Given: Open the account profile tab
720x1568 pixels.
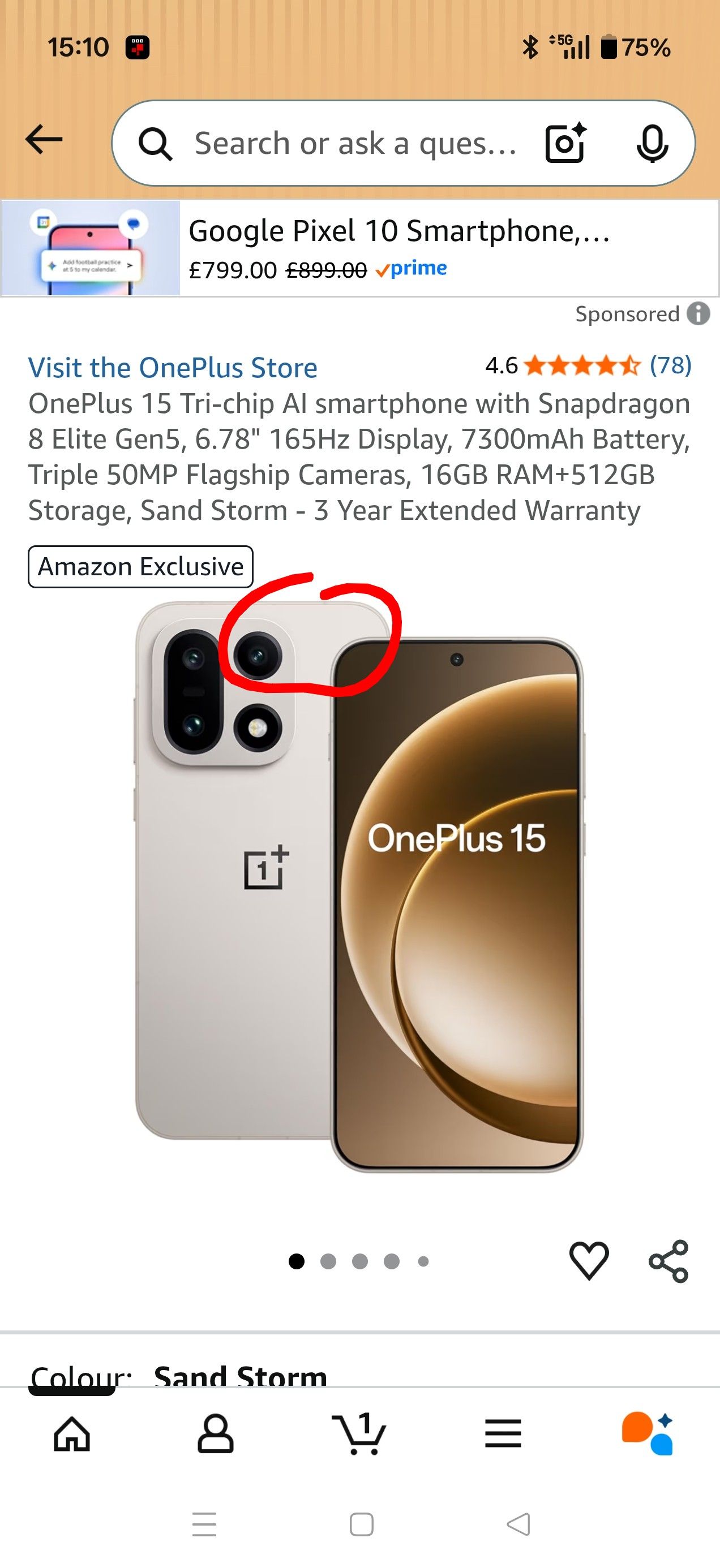Looking at the screenshot, I should coord(216,1433).
